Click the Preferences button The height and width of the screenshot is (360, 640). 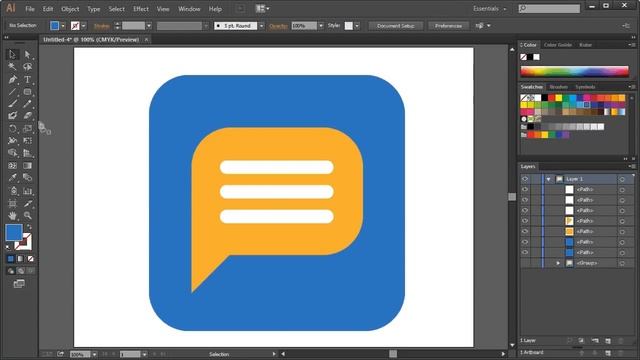pos(448,26)
